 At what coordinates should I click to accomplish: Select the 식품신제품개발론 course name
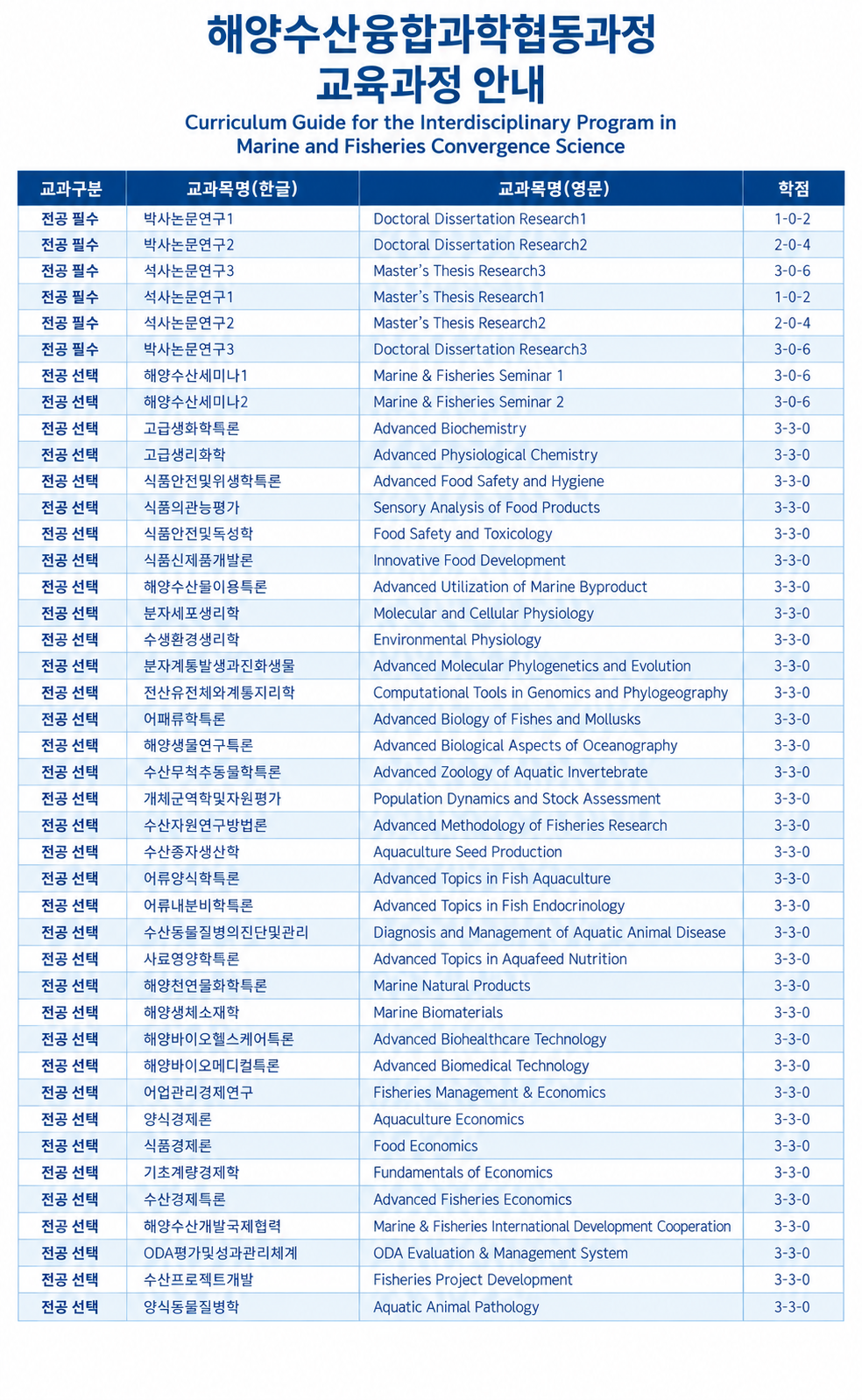(198, 560)
